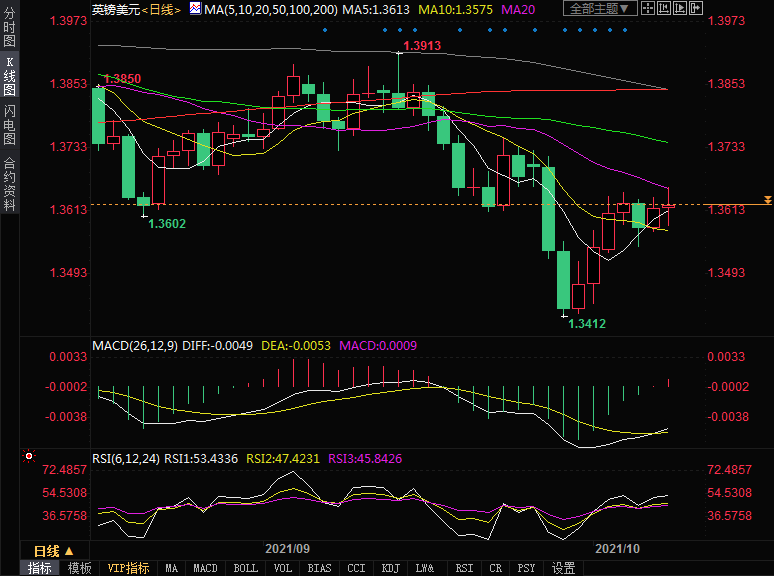Viewport: 774px width, 576px height.
Task: Toggle the KDJ indicator on
Action: click(391, 568)
